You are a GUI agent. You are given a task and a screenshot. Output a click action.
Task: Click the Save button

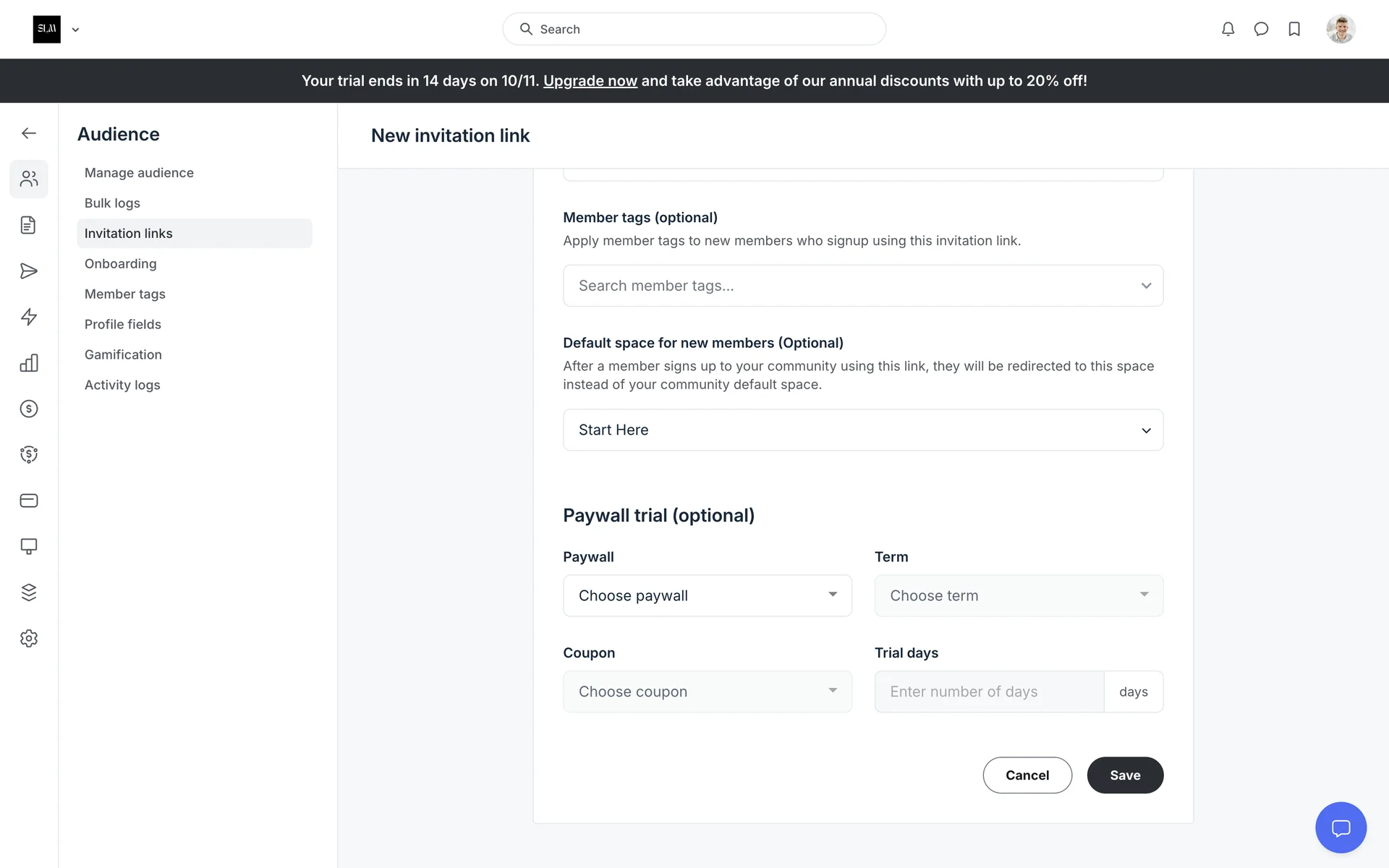tap(1124, 775)
